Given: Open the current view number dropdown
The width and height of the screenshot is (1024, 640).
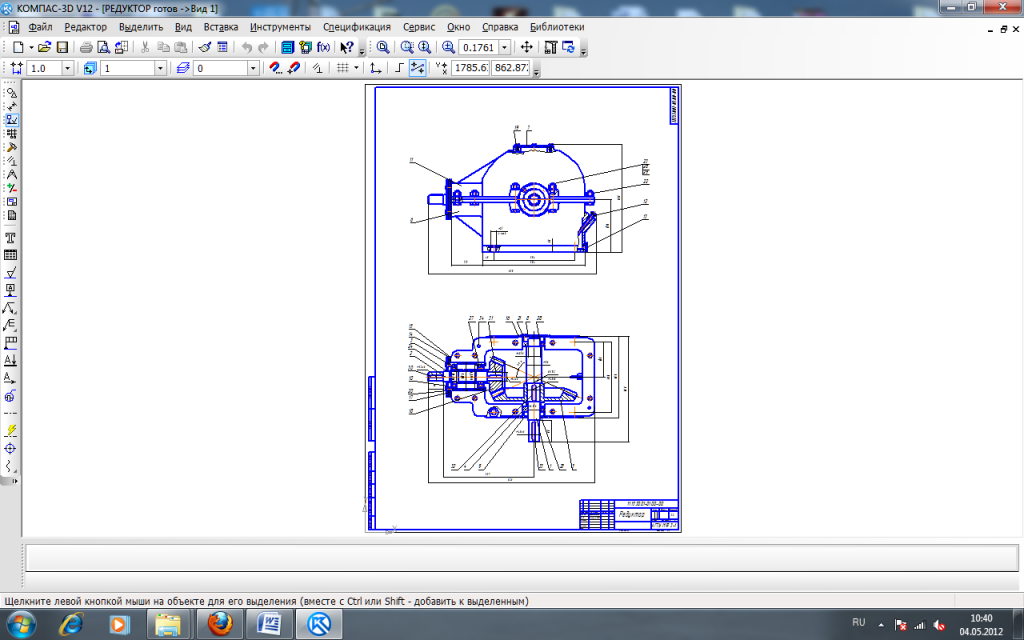Looking at the screenshot, I should [x=160, y=68].
